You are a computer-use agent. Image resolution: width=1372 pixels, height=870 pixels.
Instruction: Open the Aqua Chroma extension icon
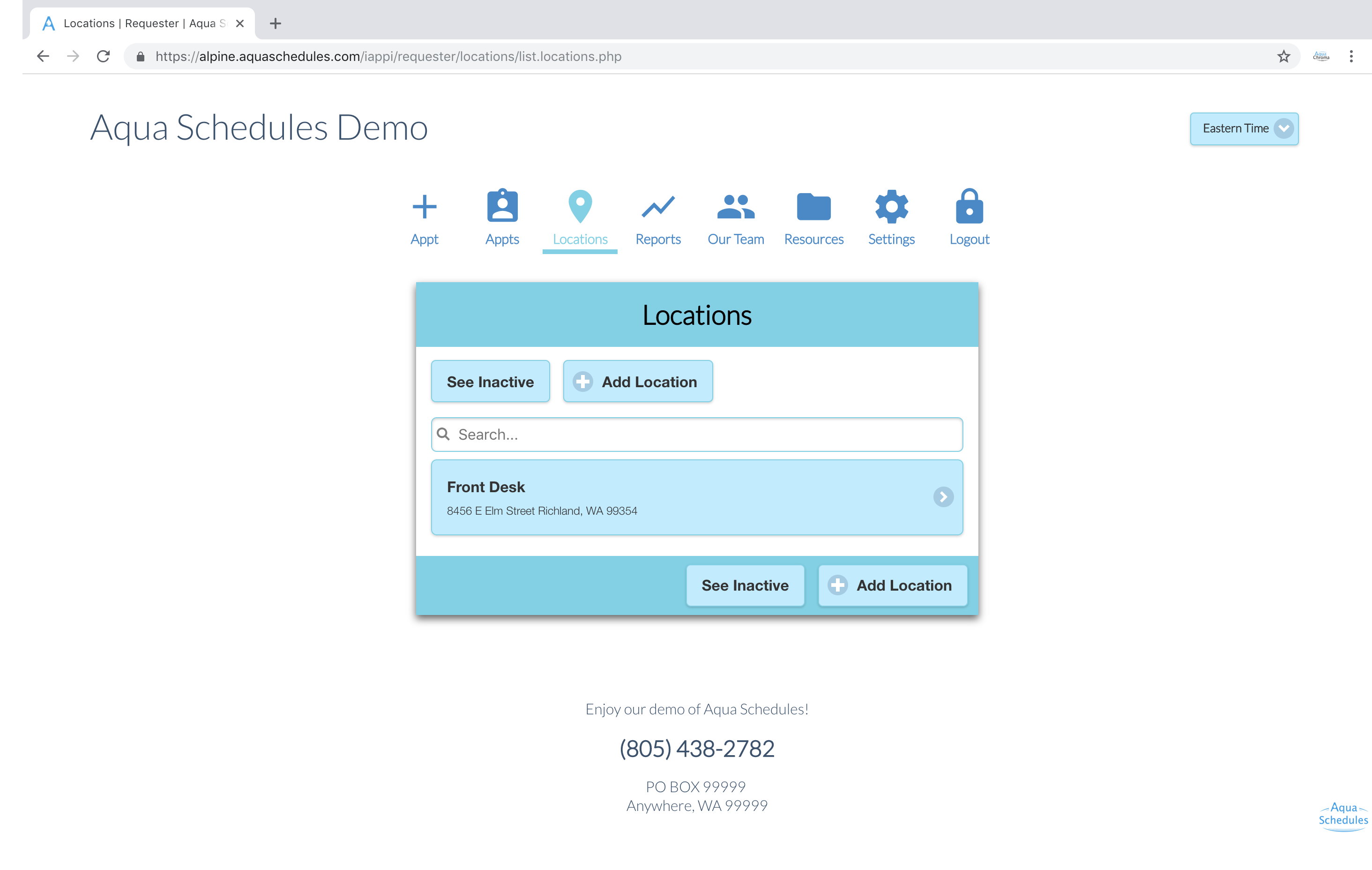[x=1321, y=56]
